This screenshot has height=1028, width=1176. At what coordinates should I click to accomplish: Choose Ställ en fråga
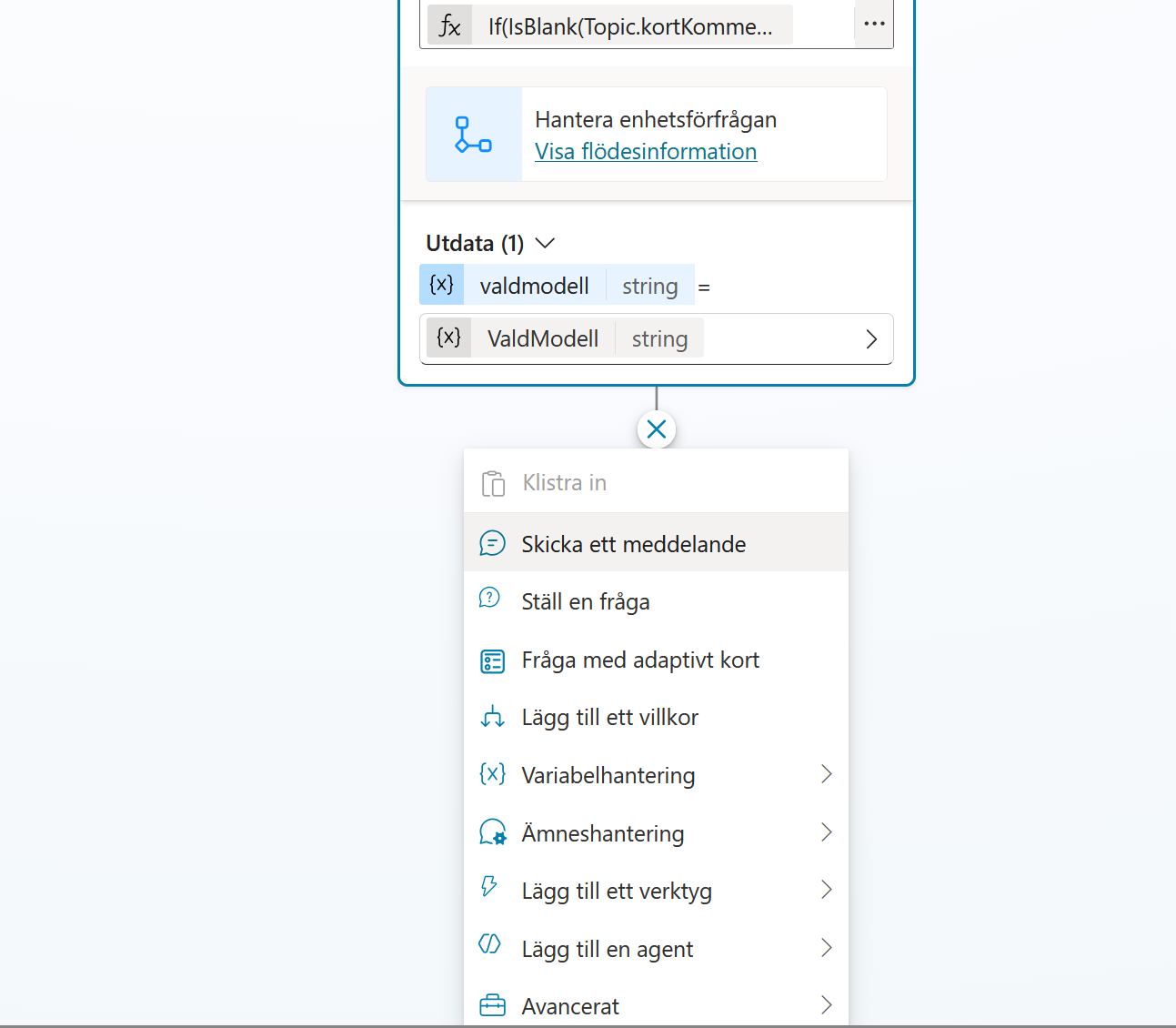click(656, 601)
